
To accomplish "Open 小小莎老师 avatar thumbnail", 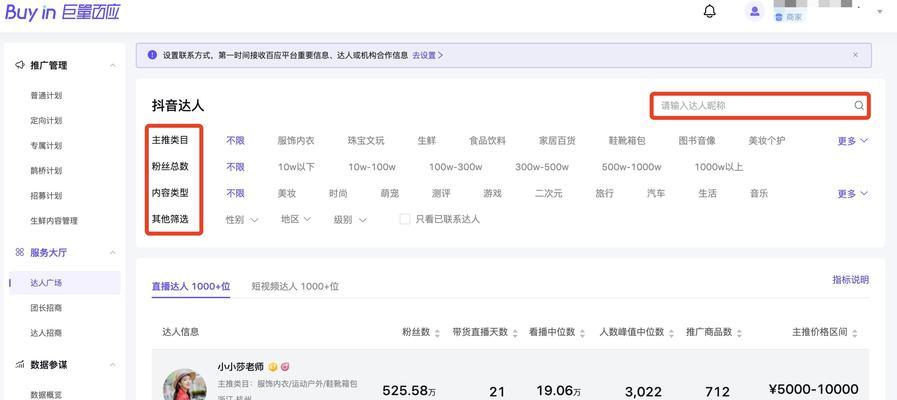I will point(185,385).
